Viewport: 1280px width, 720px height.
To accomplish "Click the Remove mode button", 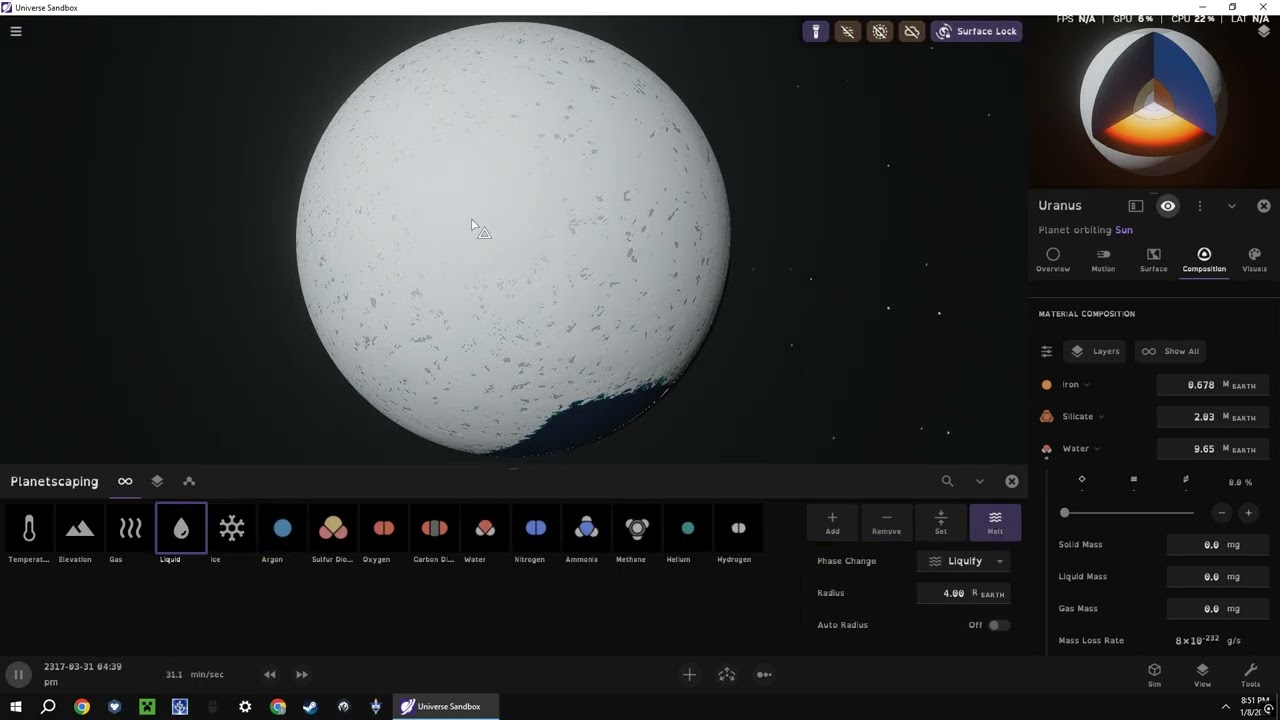I will [886, 522].
